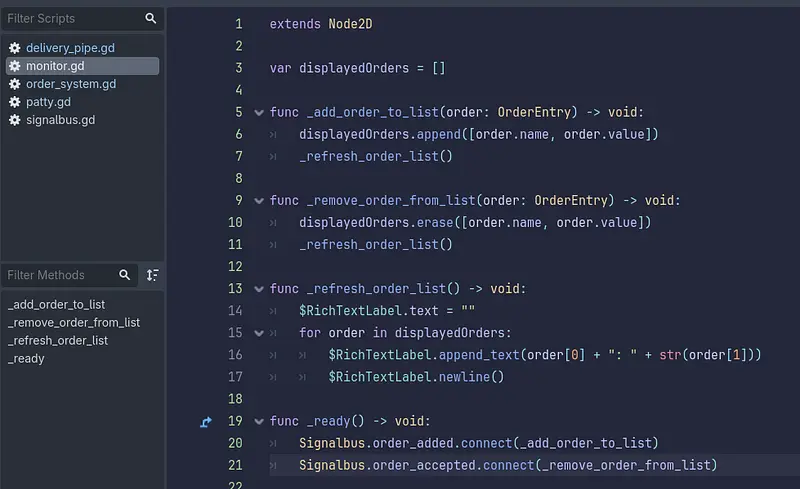
Task: Select signalbus.gd script
Action: [60, 120]
